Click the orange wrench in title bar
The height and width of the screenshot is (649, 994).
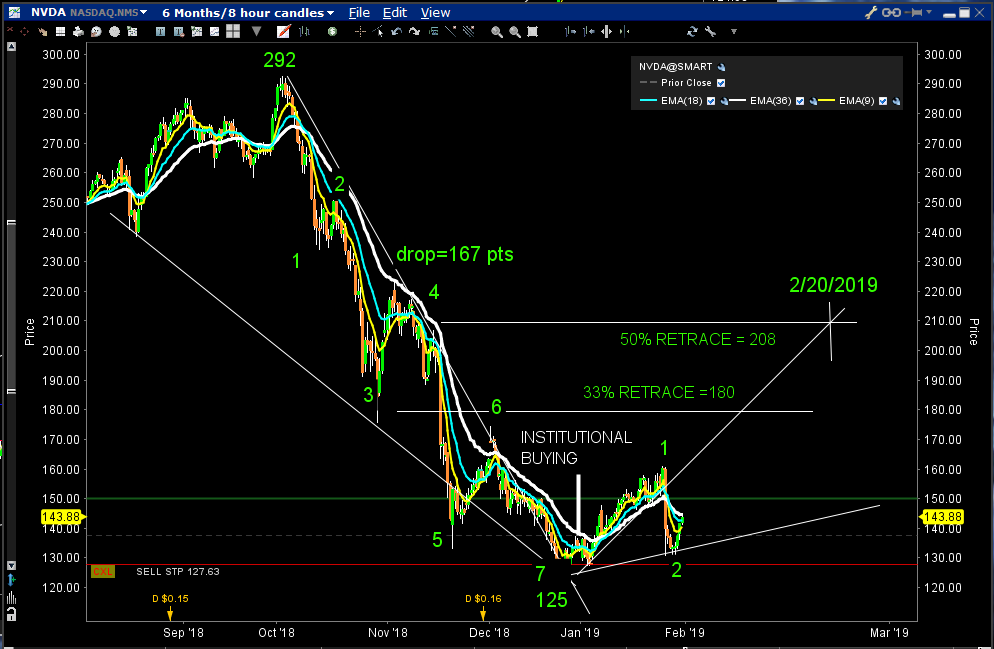point(871,12)
